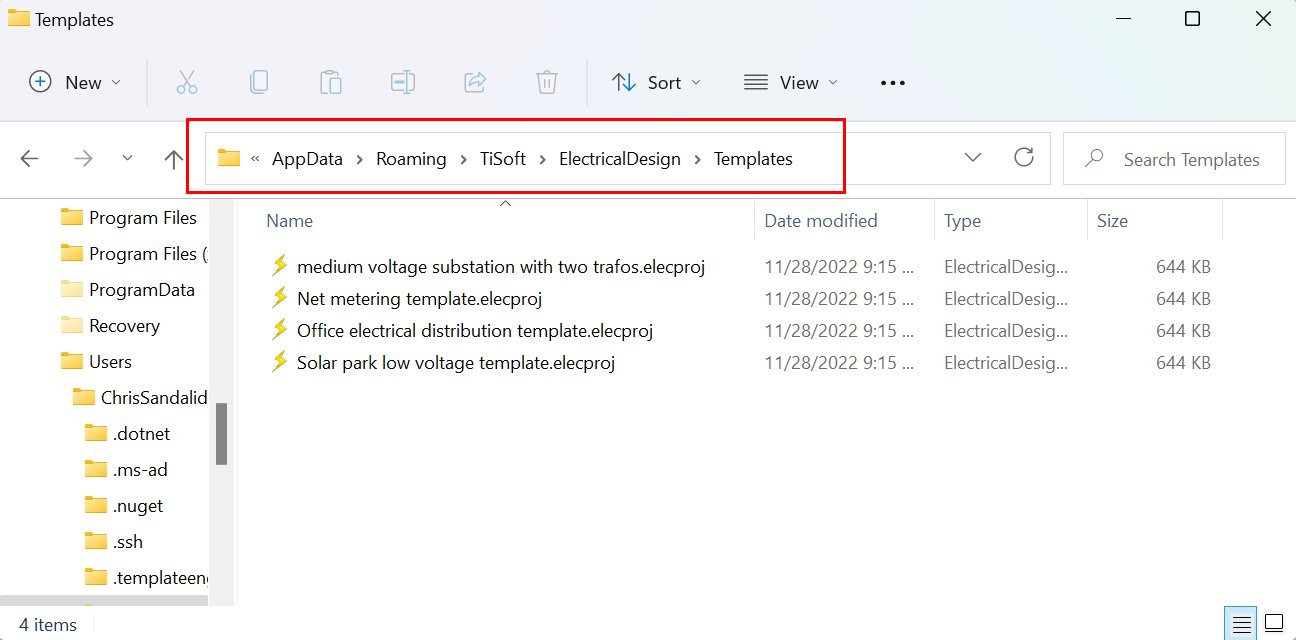Screen dimensions: 1296x640
Task: Expand the address bar history dropdown
Action: (x=972, y=158)
